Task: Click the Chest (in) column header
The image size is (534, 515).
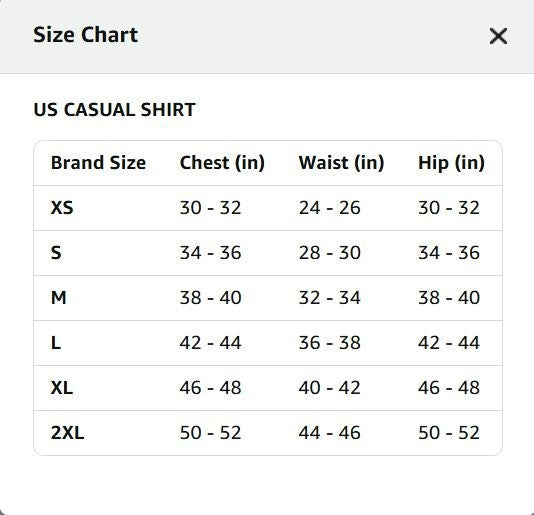Action: [x=222, y=162]
